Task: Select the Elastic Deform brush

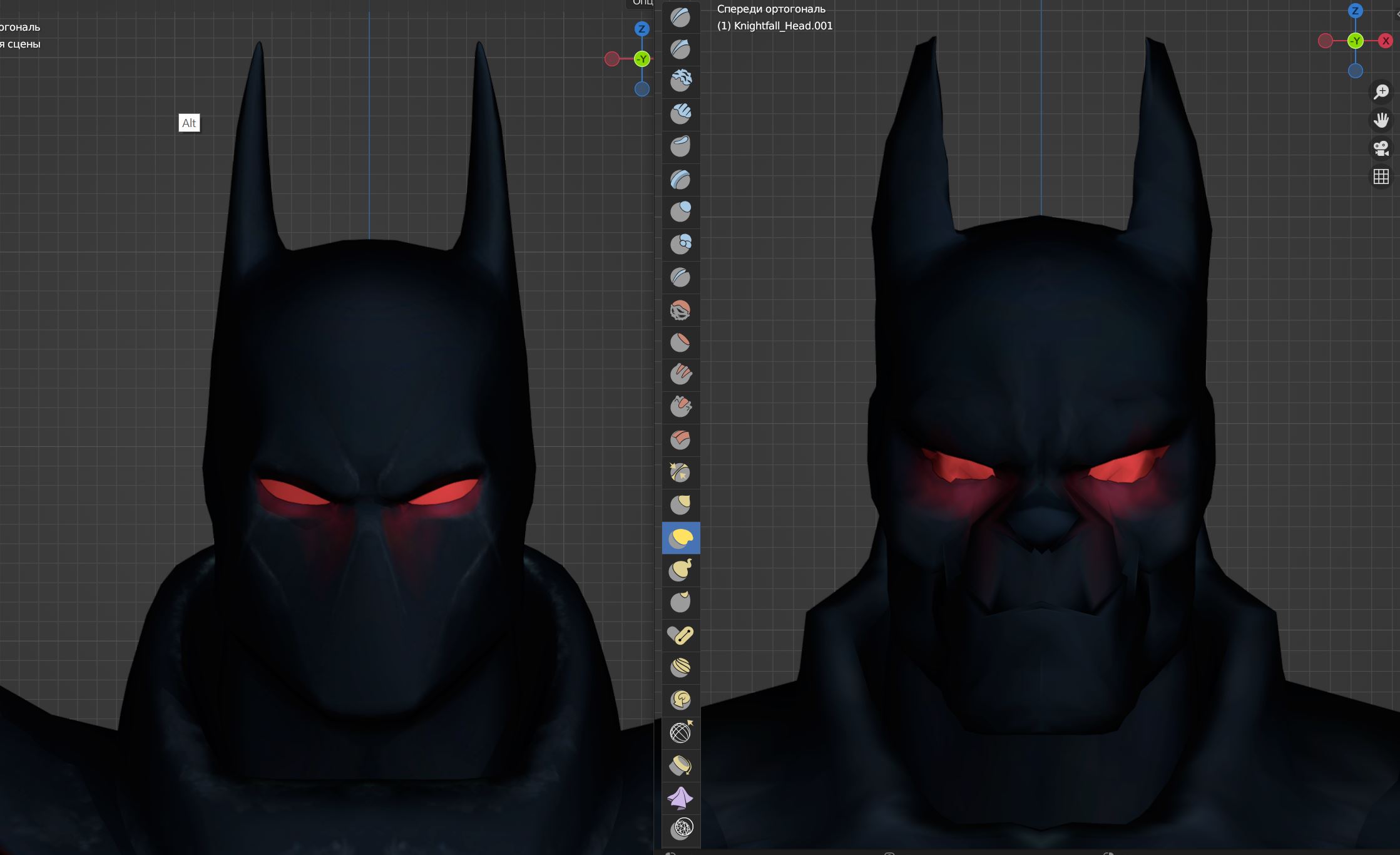Action: point(680,538)
